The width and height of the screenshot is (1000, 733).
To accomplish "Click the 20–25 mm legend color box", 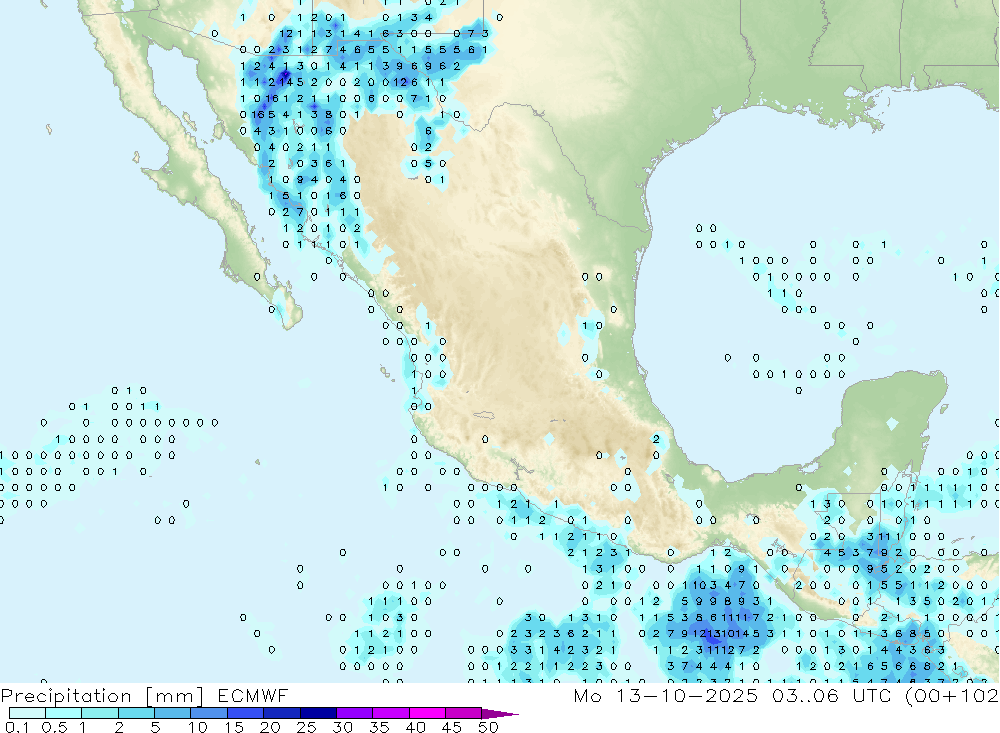I will (x=281, y=713).
